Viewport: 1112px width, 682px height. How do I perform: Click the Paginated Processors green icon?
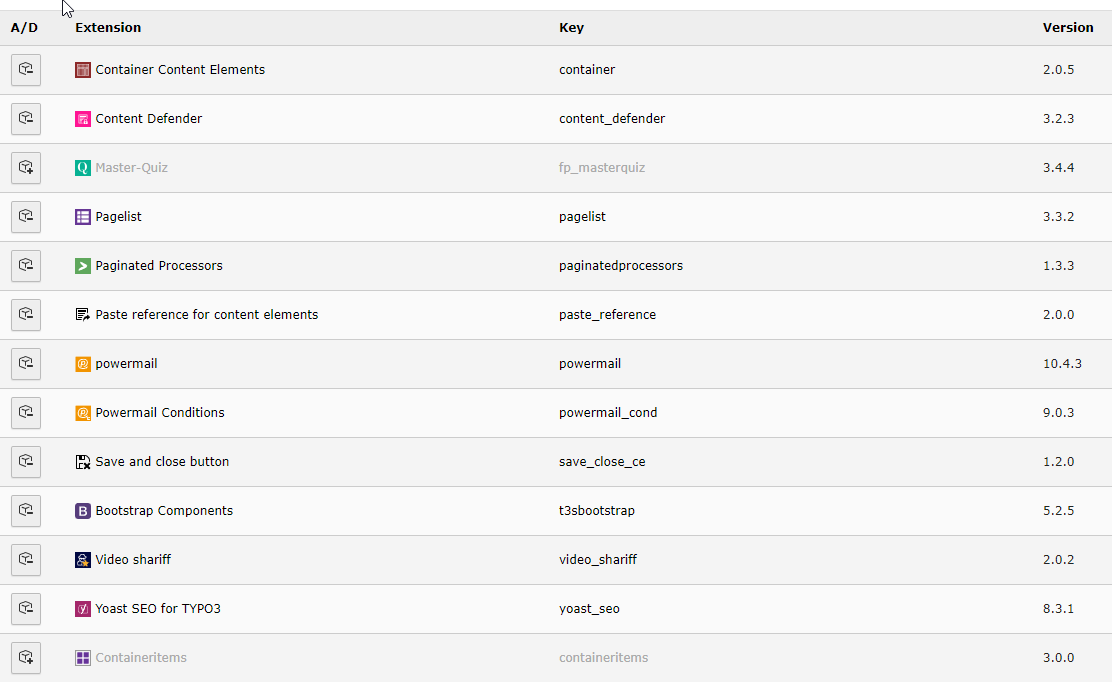83,265
